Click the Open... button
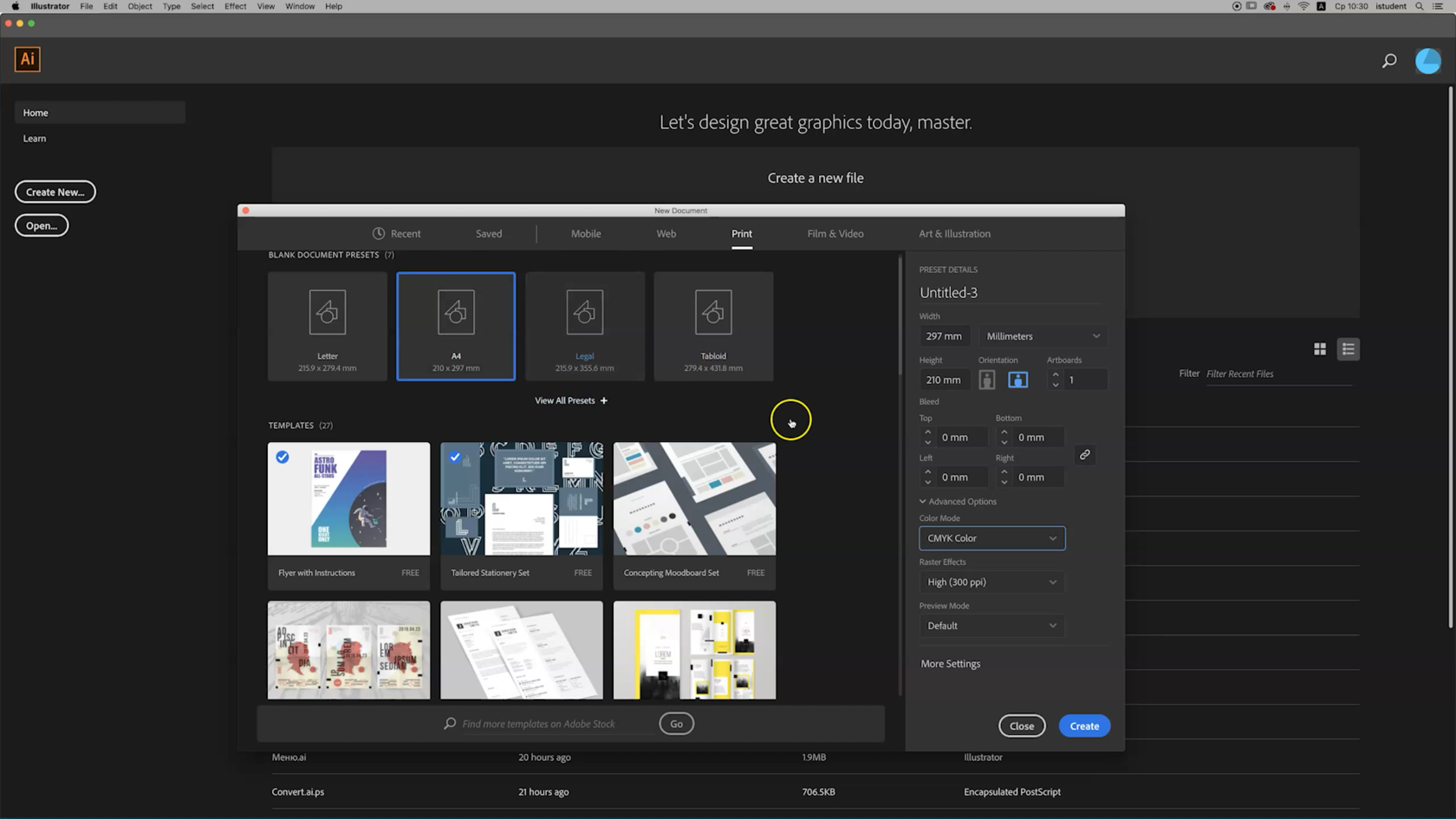 [x=42, y=225]
